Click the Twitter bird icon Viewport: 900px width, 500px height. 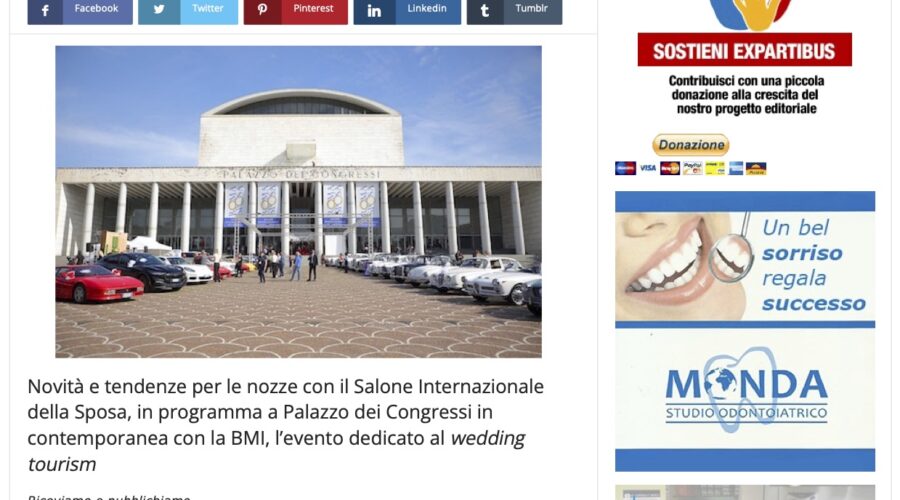(x=159, y=10)
